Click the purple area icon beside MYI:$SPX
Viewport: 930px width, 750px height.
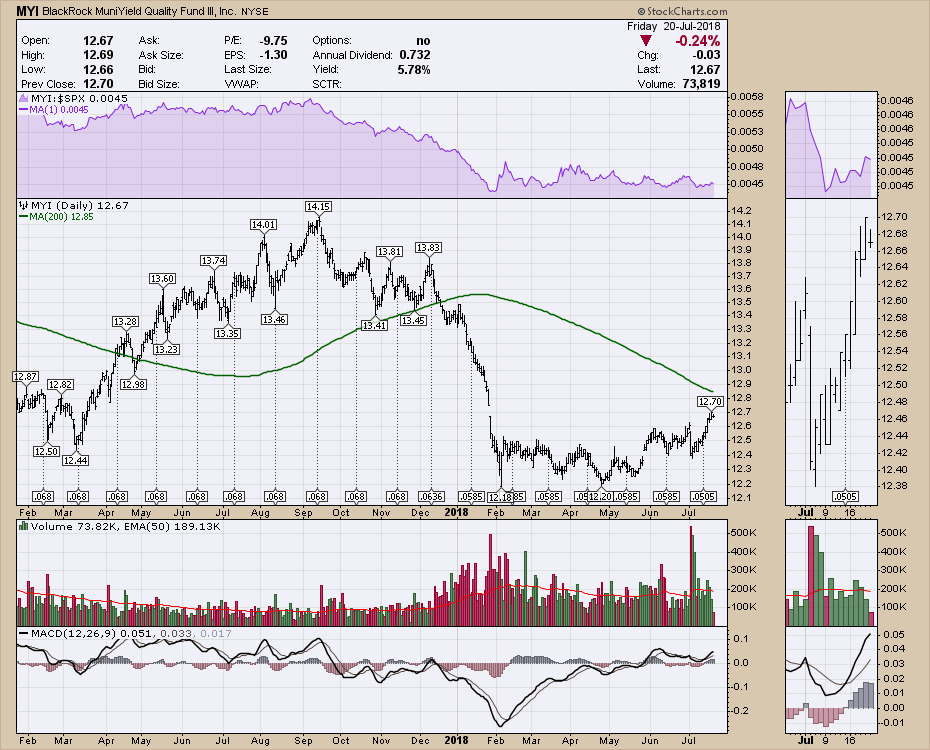tap(24, 99)
